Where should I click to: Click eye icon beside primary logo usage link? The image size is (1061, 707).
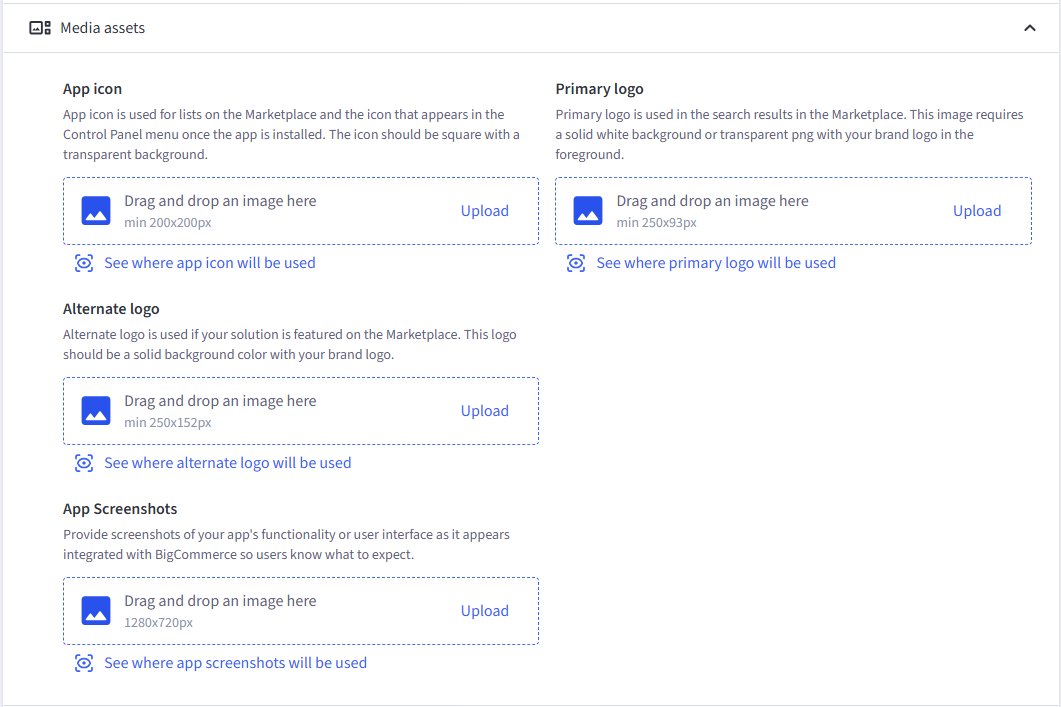(576, 263)
